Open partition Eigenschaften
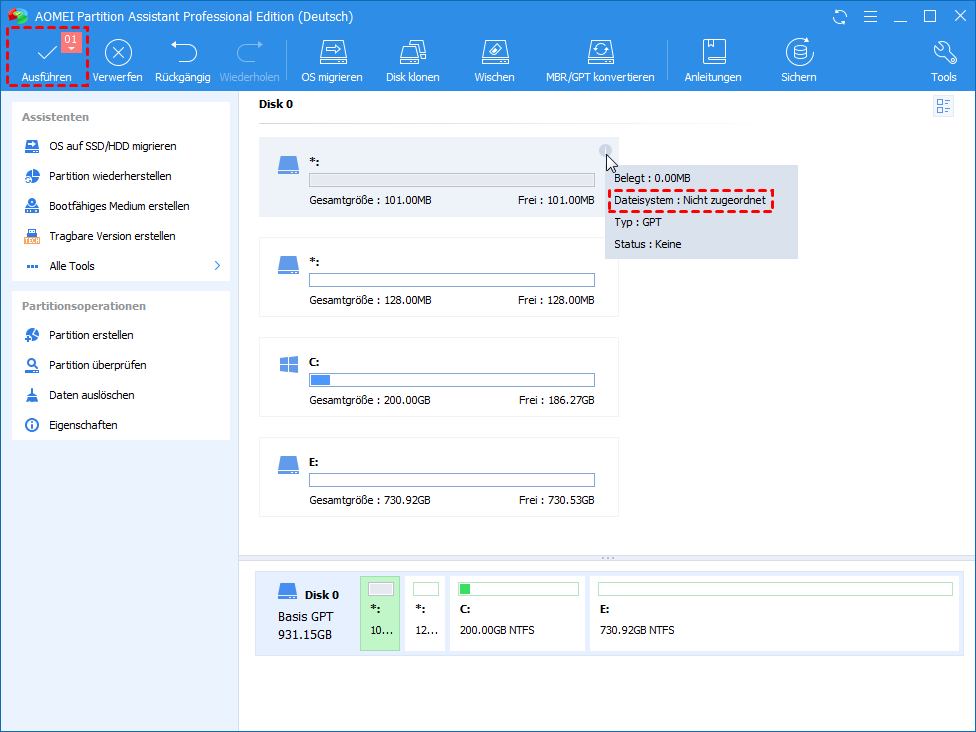 pyautogui.click(x=83, y=425)
